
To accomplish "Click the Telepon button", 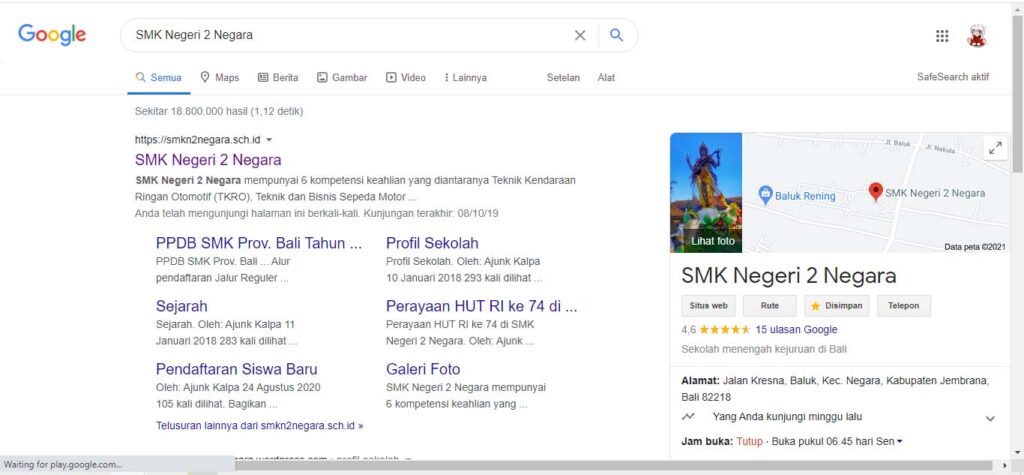I will coord(904,306).
